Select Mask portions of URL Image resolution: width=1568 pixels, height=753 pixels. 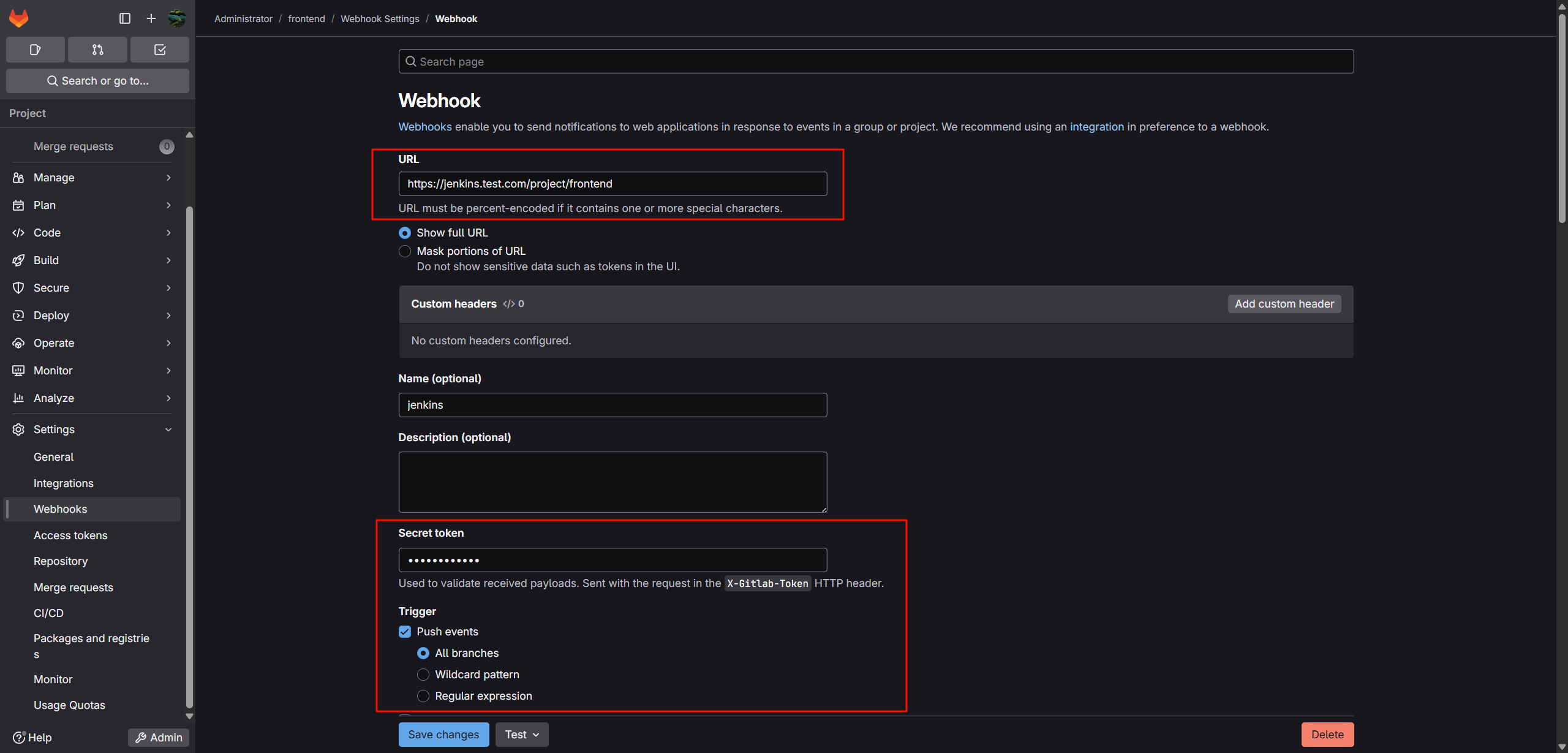405,251
